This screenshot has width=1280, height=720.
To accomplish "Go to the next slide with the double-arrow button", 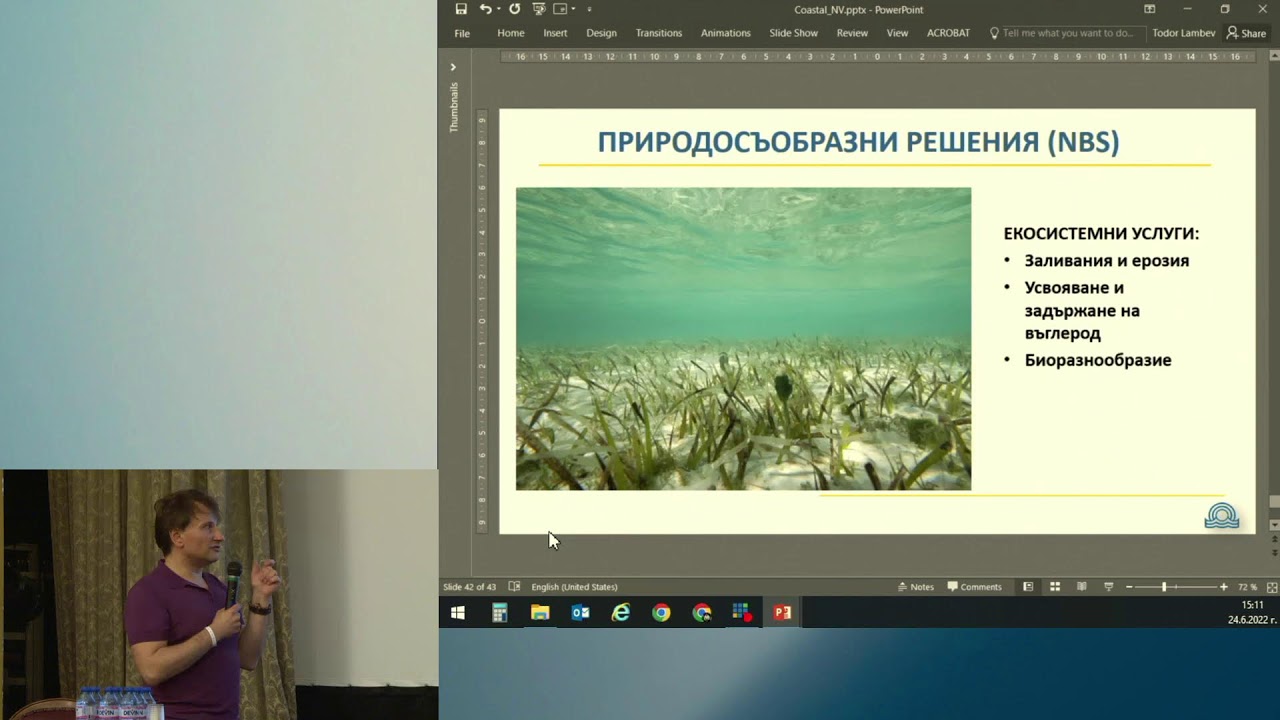I will 1274,552.
